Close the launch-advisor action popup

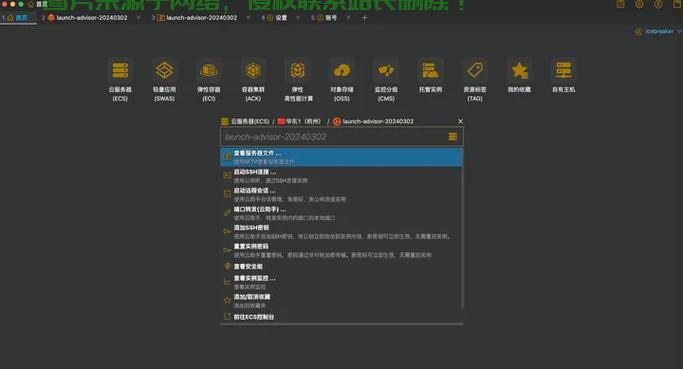tap(460, 121)
